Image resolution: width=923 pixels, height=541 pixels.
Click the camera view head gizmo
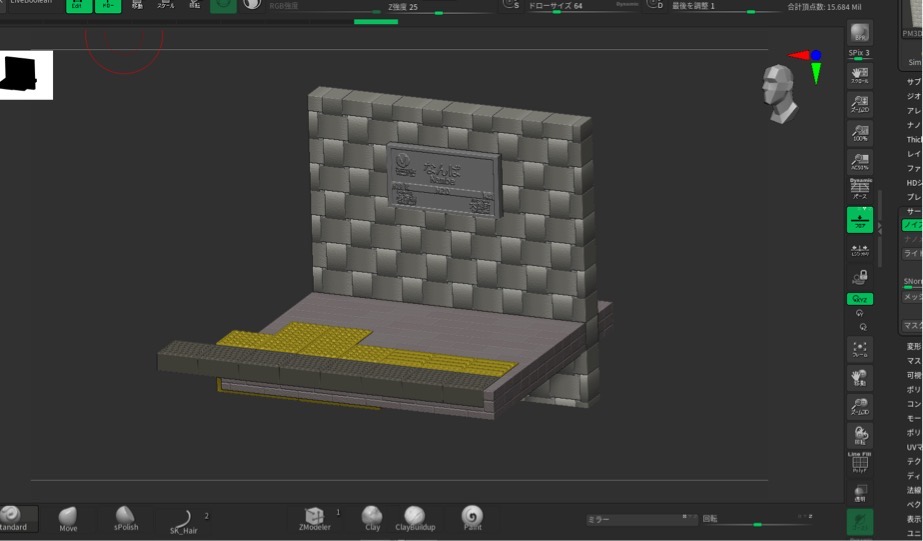(x=778, y=94)
